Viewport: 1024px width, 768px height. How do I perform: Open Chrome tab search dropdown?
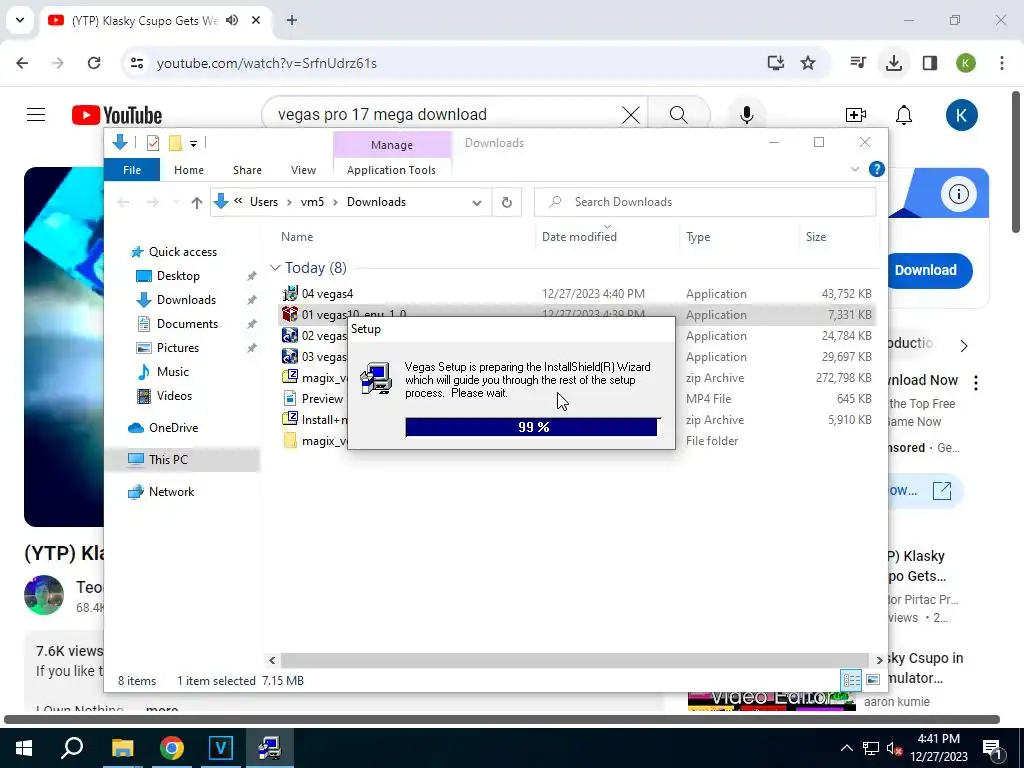(x=20, y=20)
